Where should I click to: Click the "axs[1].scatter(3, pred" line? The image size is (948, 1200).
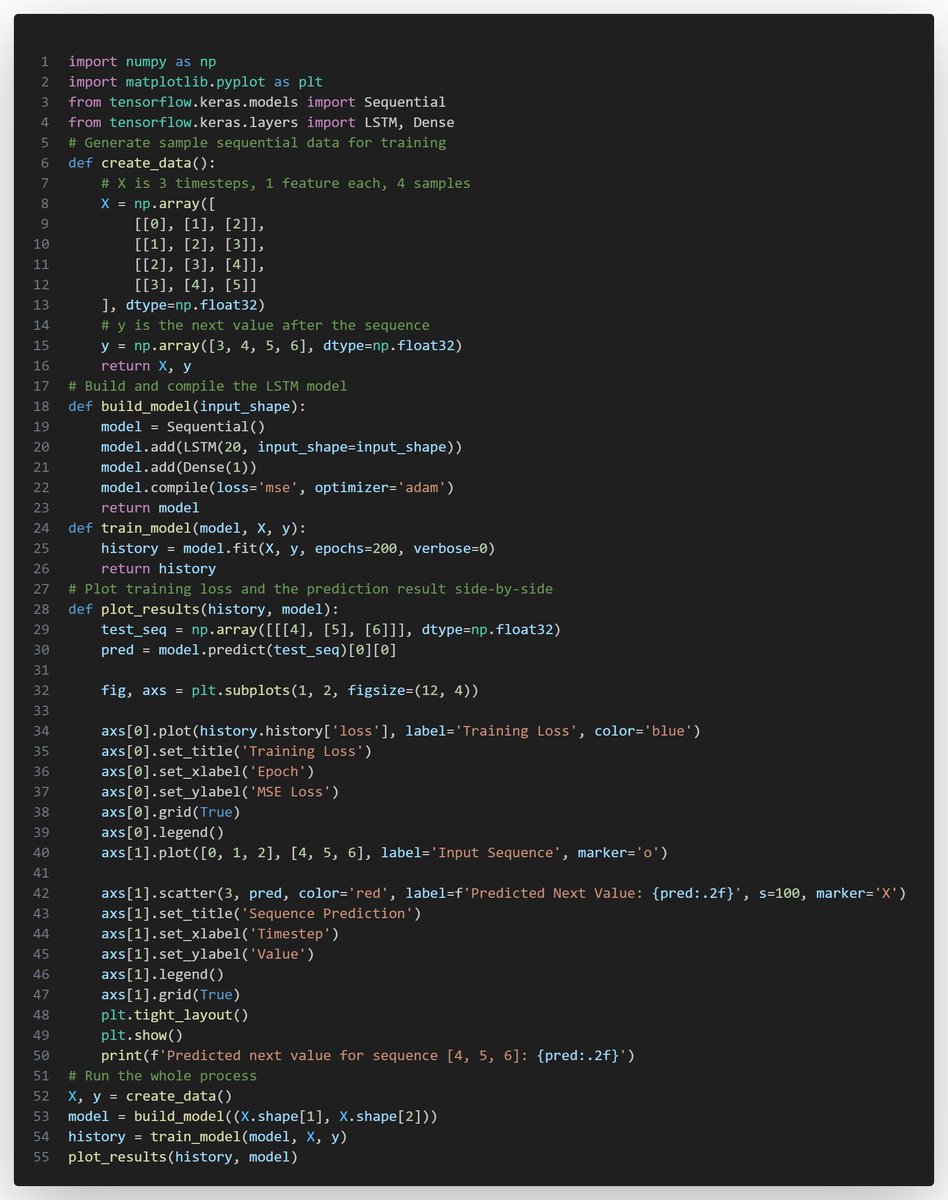click(503, 892)
